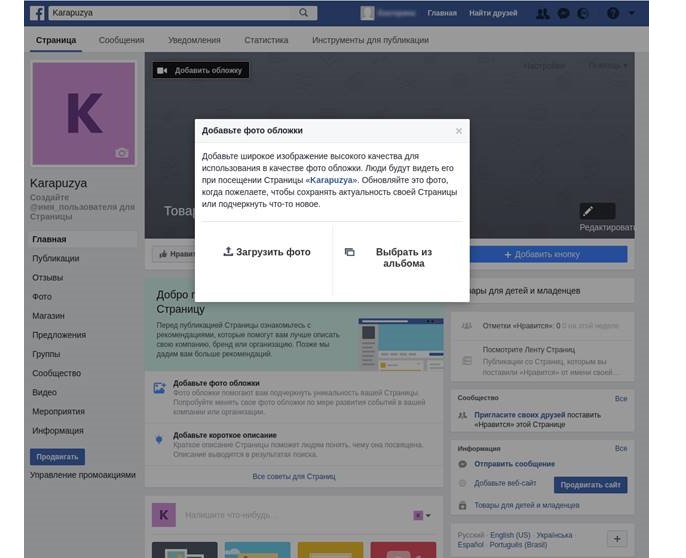Open the help question mark icon
This screenshot has width=686, height=558.
tap(612, 13)
